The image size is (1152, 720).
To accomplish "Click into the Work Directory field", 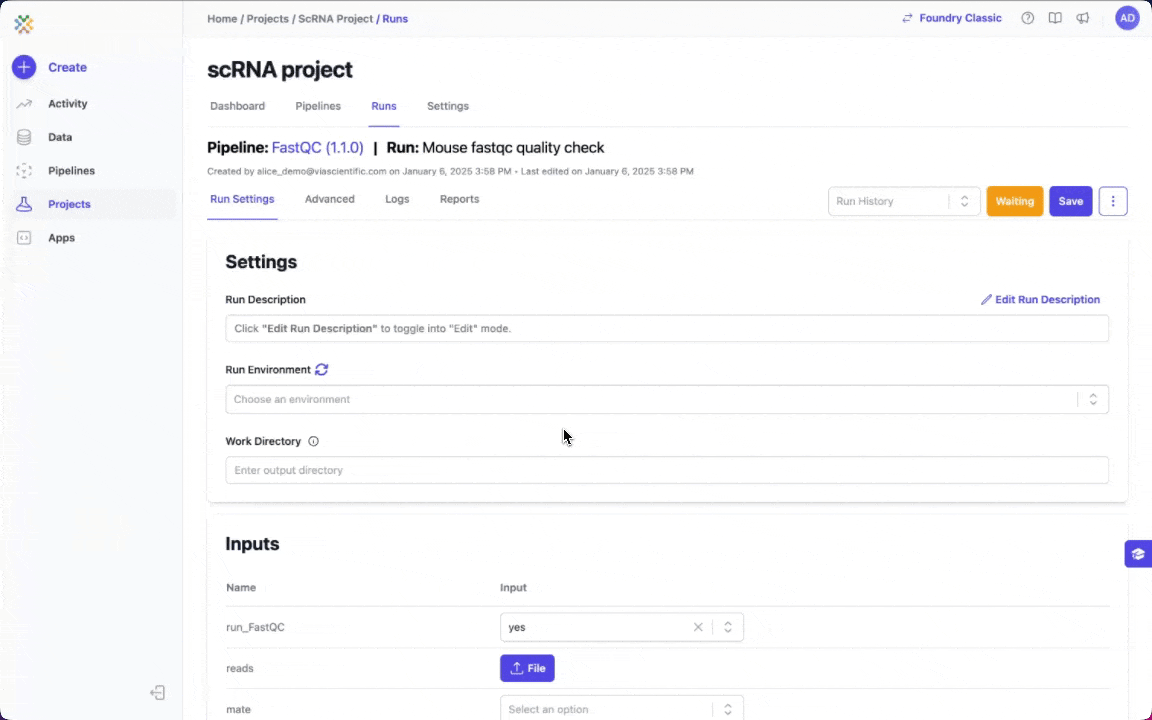I will 666,470.
